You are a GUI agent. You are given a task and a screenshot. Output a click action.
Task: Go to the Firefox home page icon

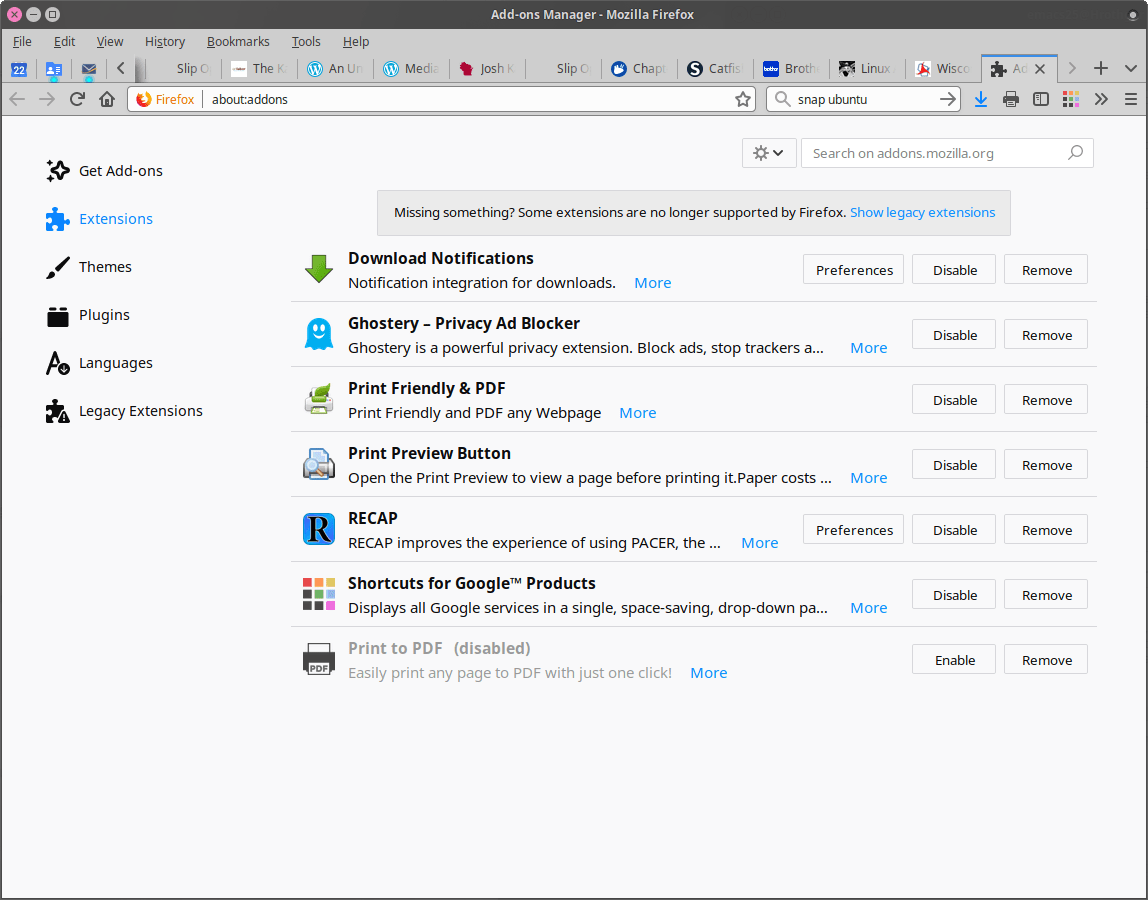click(107, 99)
